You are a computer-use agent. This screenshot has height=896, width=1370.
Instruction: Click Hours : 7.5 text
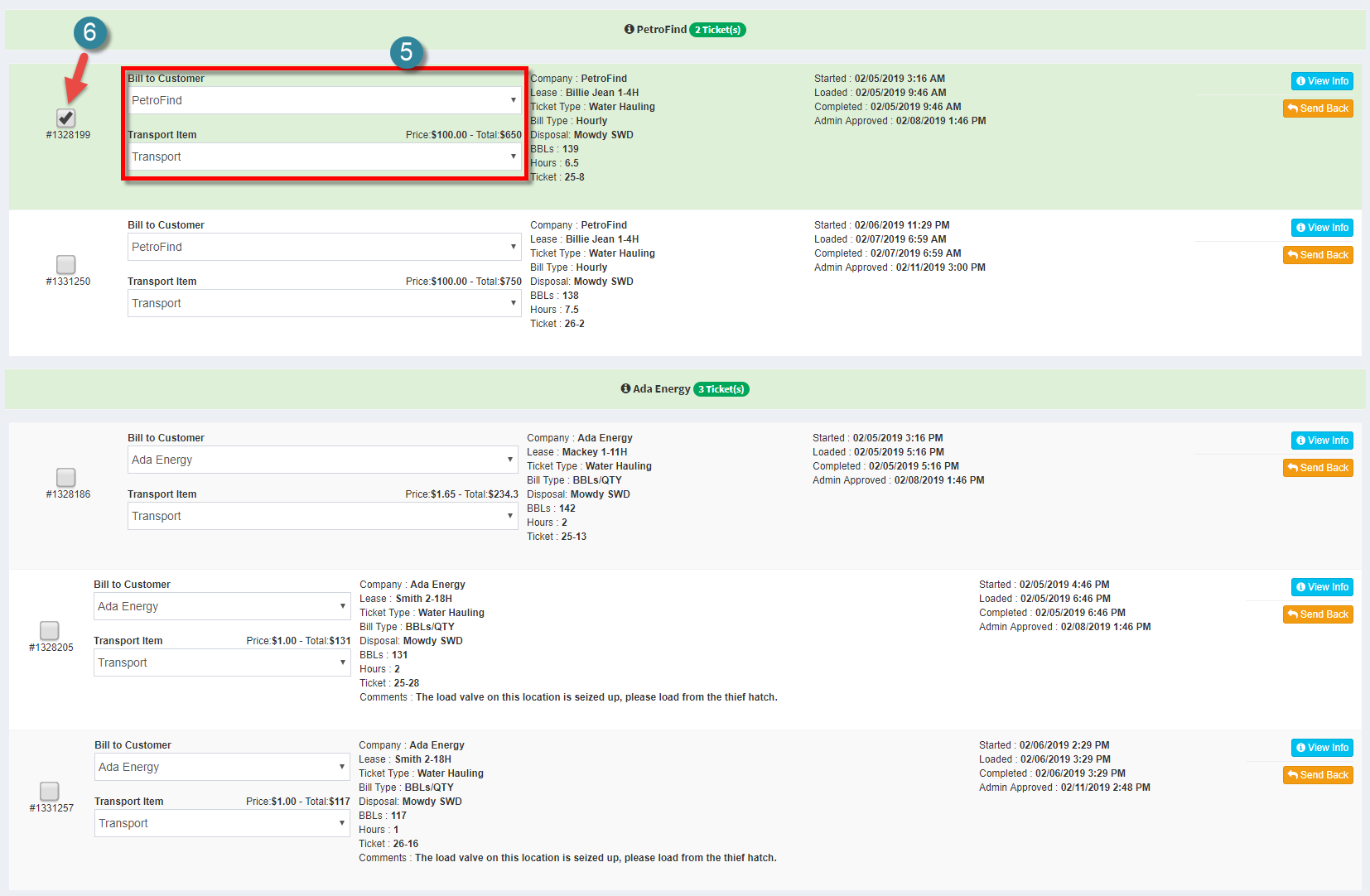coord(554,310)
